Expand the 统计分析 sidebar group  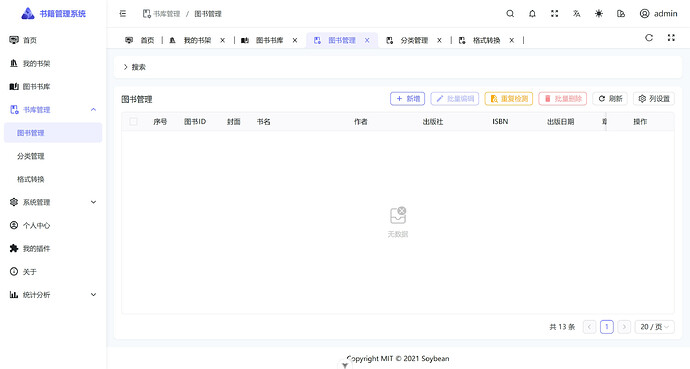[53, 295]
